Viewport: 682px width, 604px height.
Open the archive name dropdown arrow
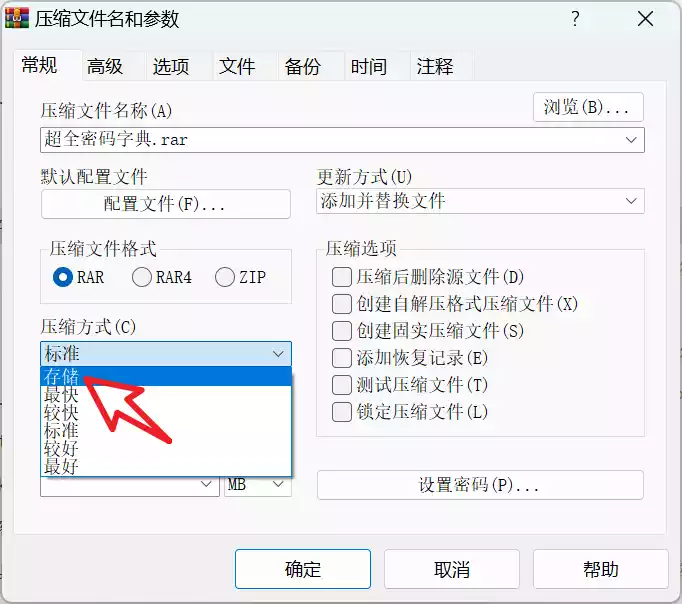tap(631, 140)
